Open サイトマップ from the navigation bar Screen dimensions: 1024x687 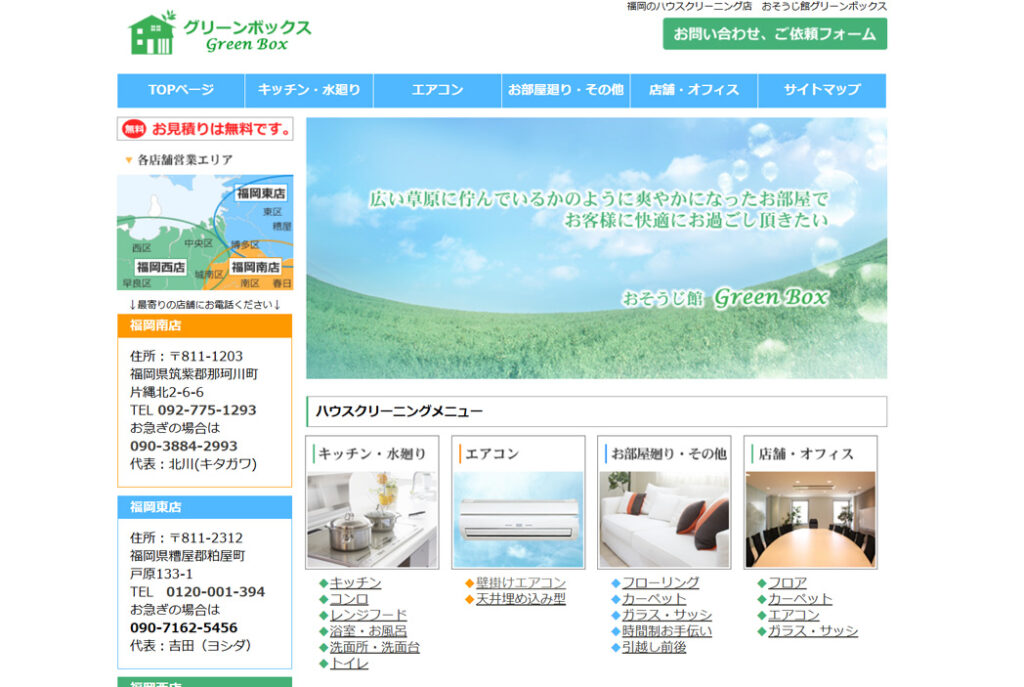(x=821, y=90)
